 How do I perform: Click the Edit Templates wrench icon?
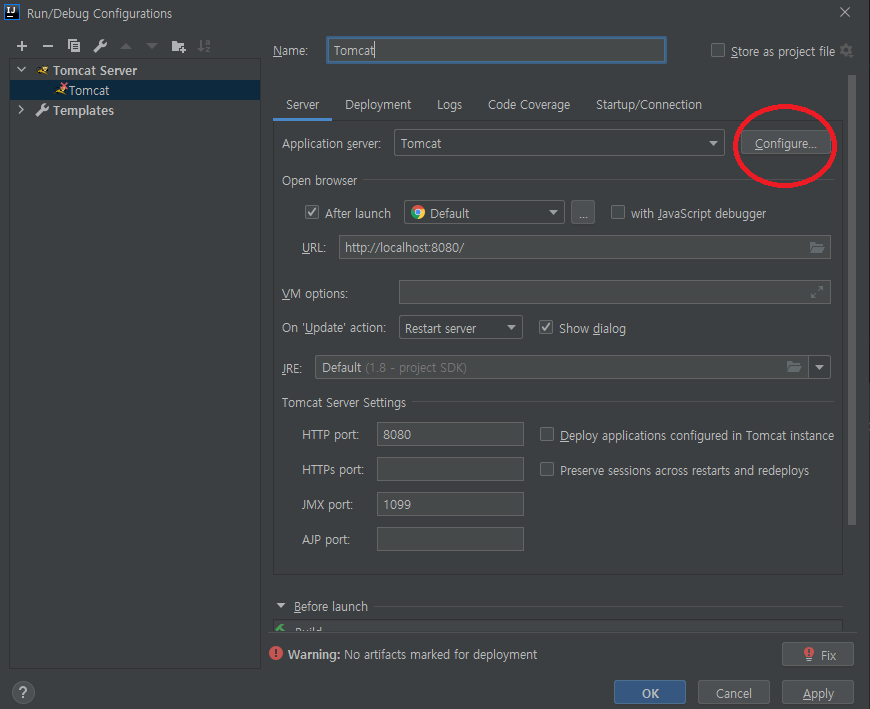(x=100, y=45)
